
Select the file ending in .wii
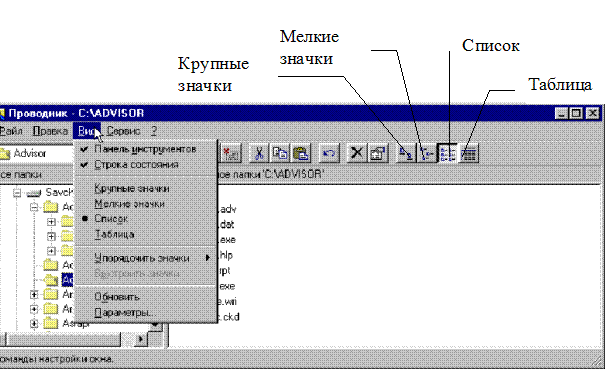[x=228, y=301]
